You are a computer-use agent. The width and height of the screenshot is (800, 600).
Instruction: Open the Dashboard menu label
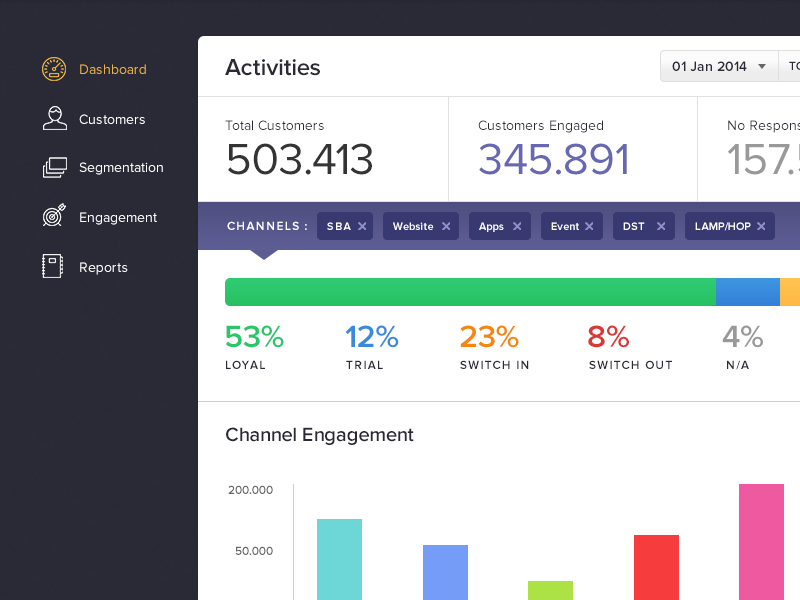point(113,69)
